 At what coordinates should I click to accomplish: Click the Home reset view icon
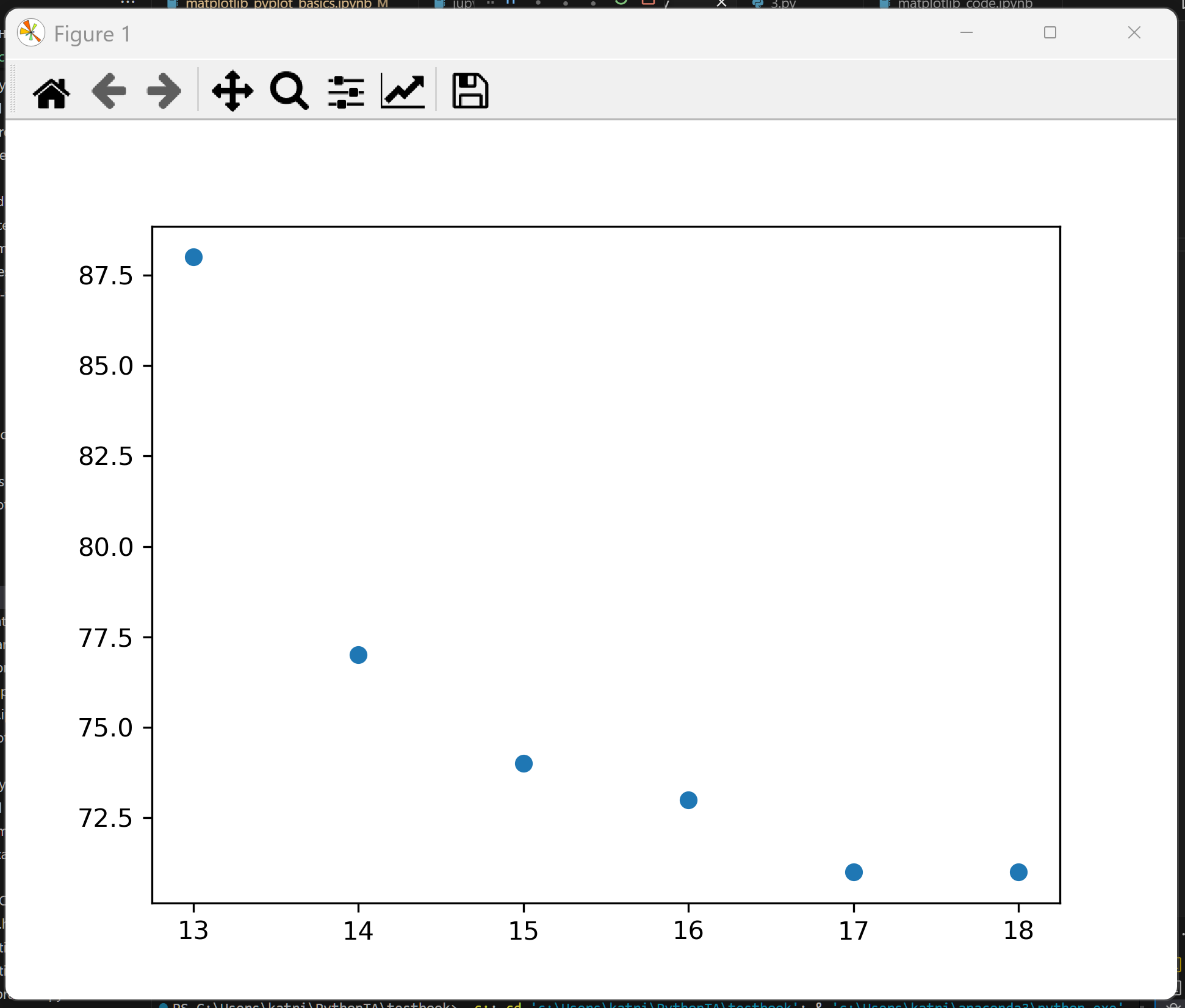51,92
